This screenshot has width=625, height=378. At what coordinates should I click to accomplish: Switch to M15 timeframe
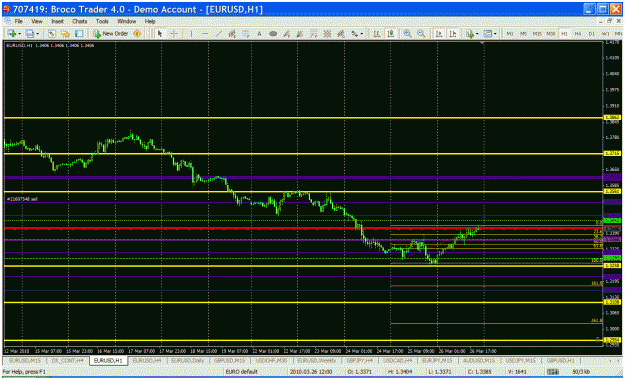537,34
